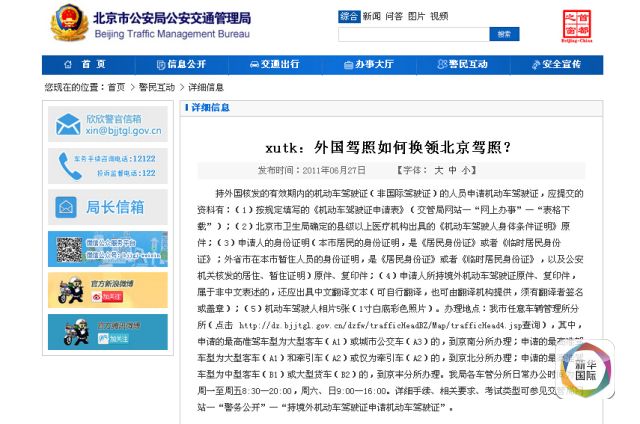Image resolution: width=640 pixels, height=424 pixels.
Task: Click the Beijing-China red seal logo
Action: pos(577,27)
